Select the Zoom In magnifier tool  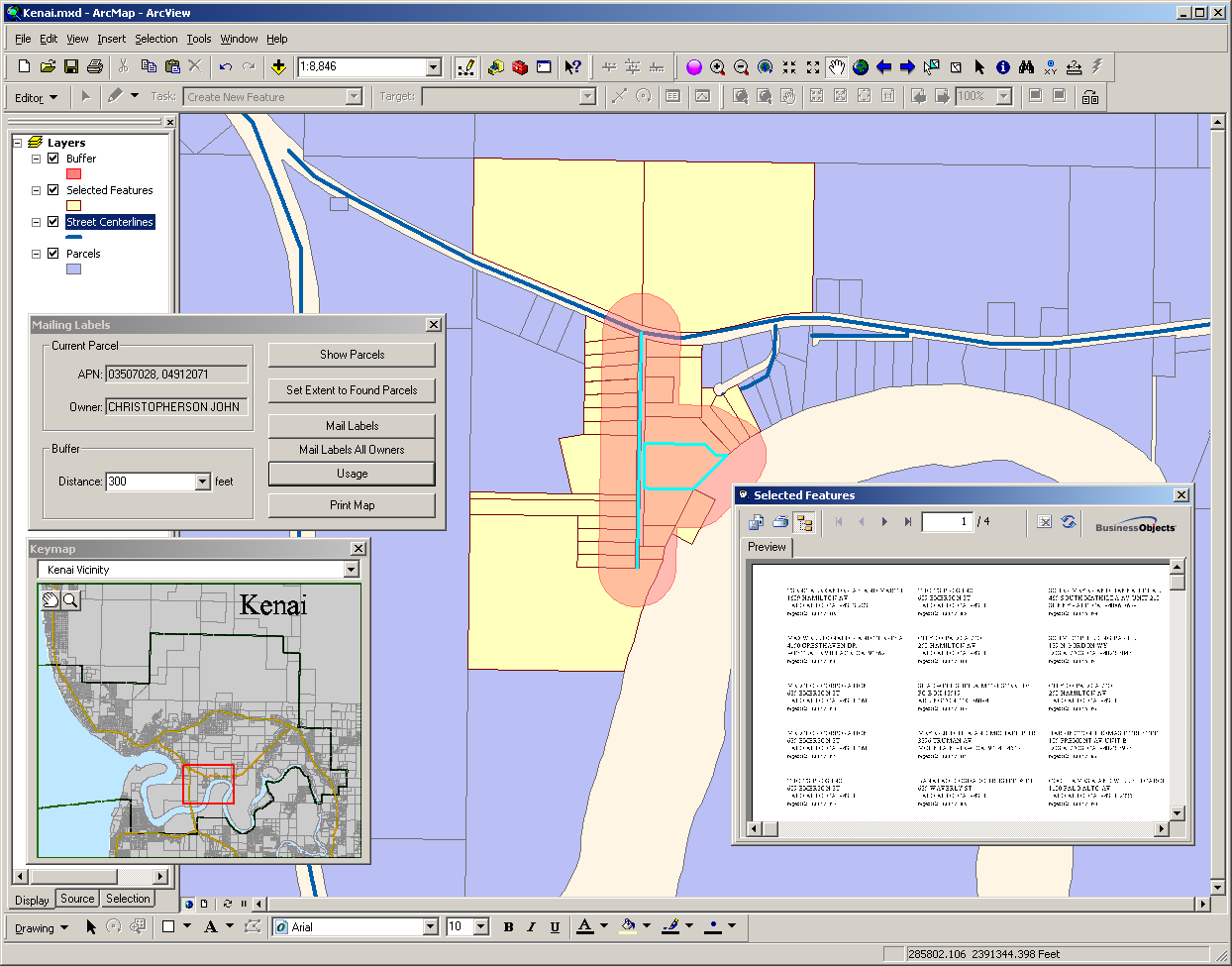click(718, 66)
